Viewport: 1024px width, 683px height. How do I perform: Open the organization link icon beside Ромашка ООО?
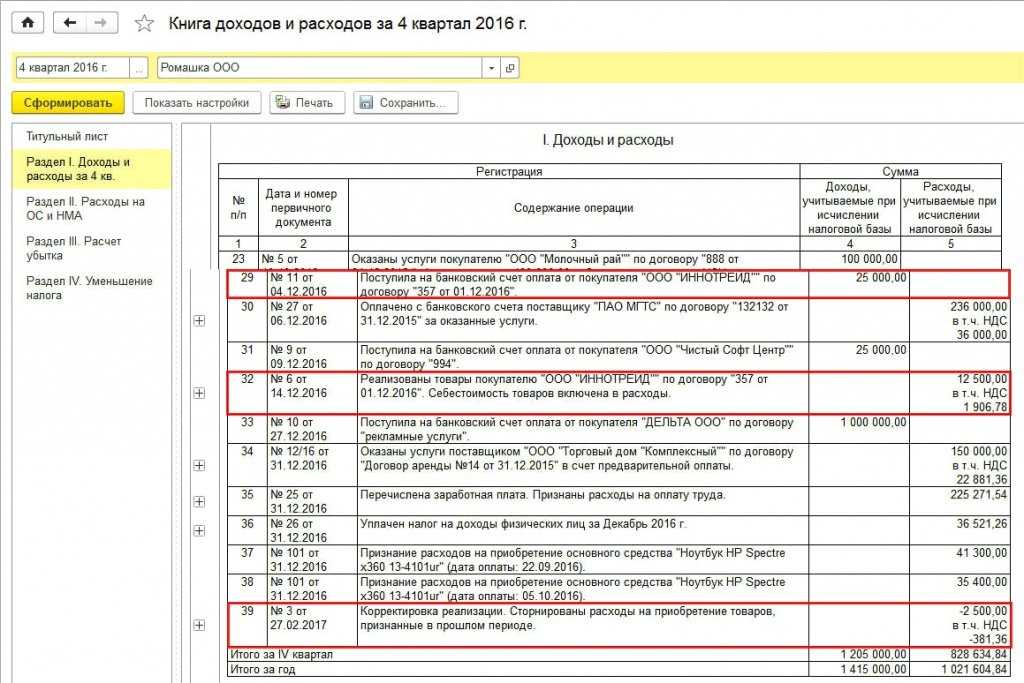coord(510,67)
